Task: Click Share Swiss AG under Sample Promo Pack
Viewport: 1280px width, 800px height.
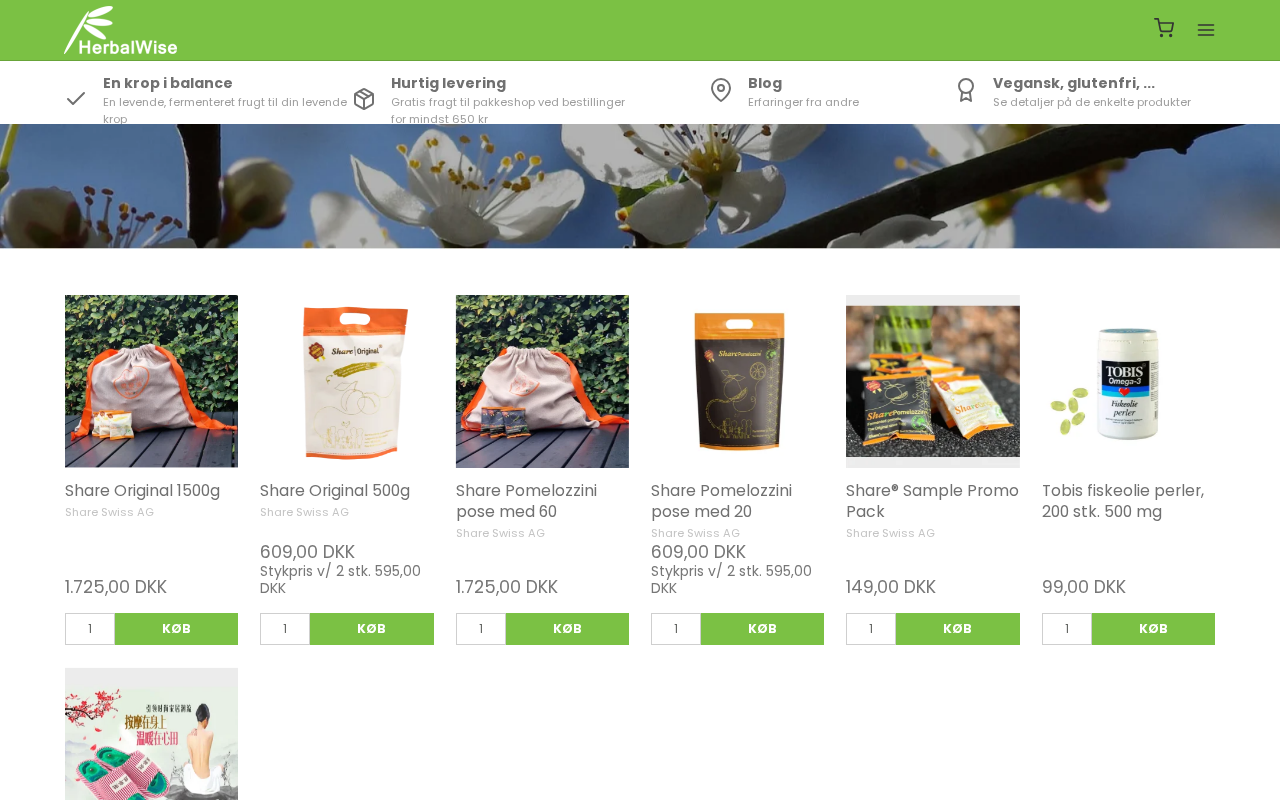Action: pos(891,533)
